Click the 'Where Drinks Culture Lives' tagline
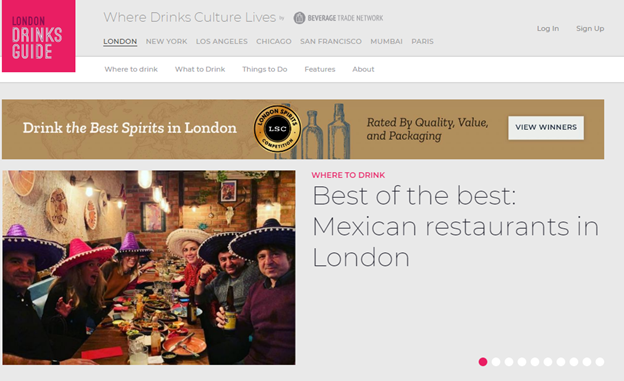Image resolution: width=624 pixels, height=381 pixels. coord(190,18)
